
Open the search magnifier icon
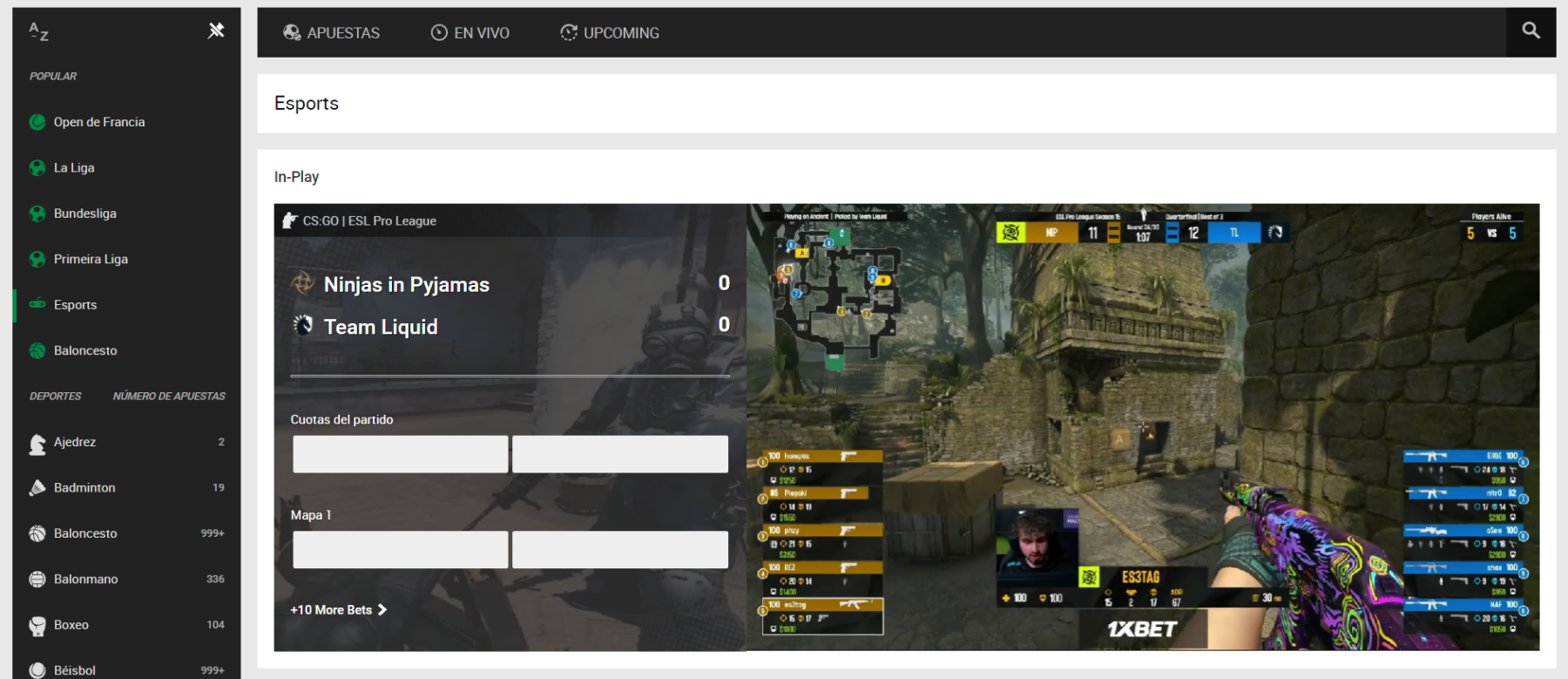click(1531, 31)
